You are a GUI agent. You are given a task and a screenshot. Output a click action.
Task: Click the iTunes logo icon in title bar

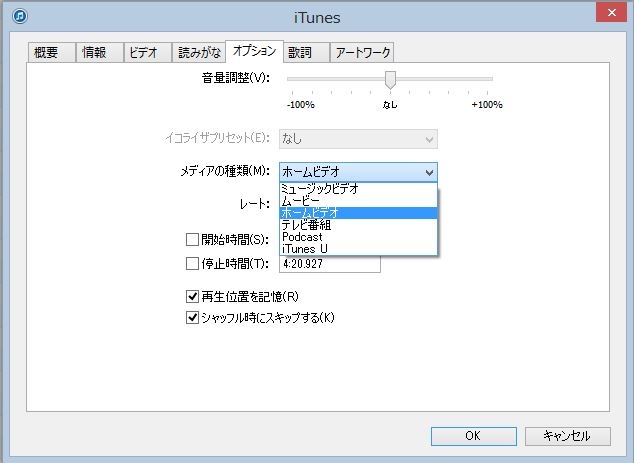[20, 17]
